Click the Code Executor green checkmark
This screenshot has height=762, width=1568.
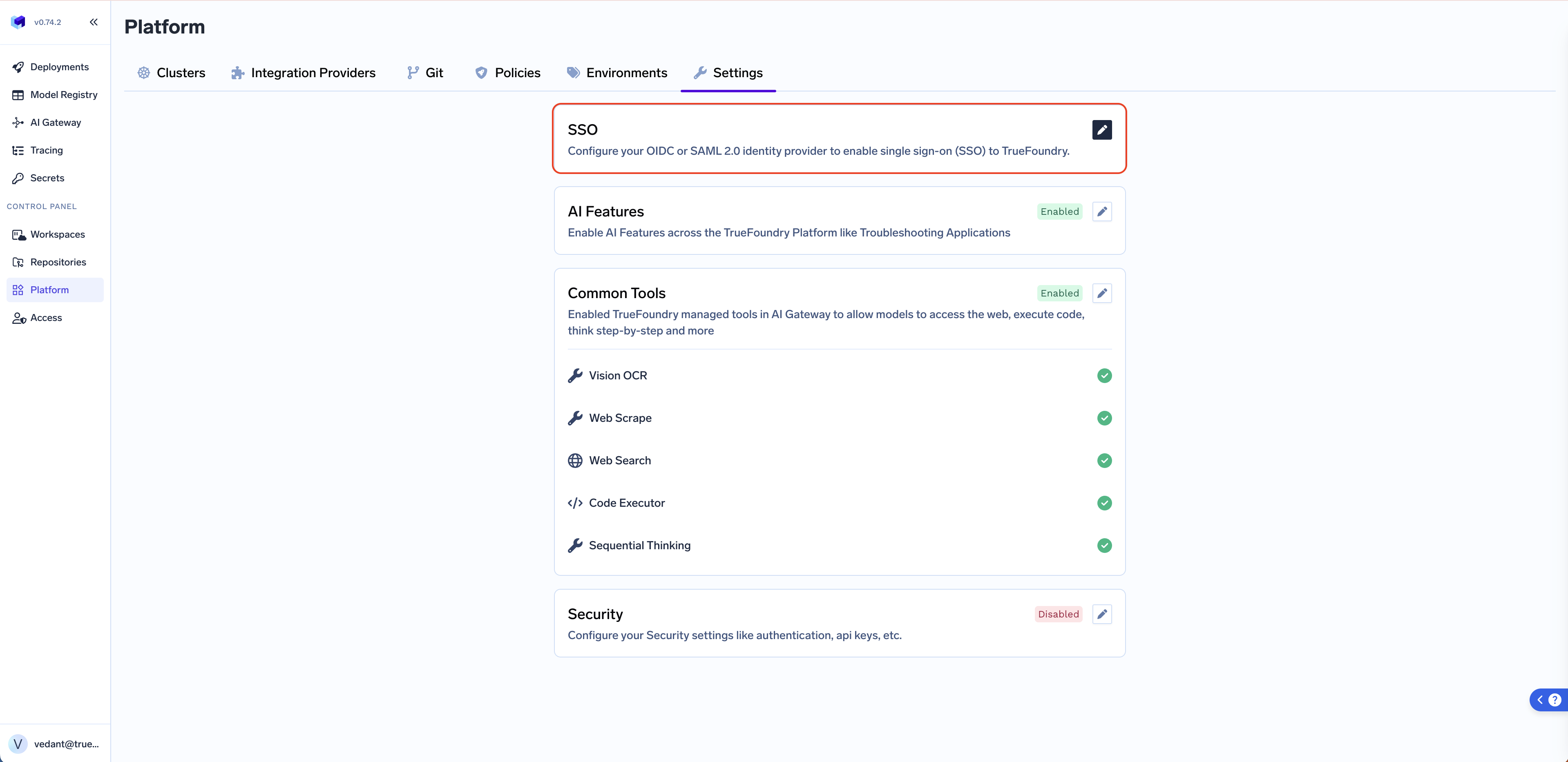tap(1104, 504)
